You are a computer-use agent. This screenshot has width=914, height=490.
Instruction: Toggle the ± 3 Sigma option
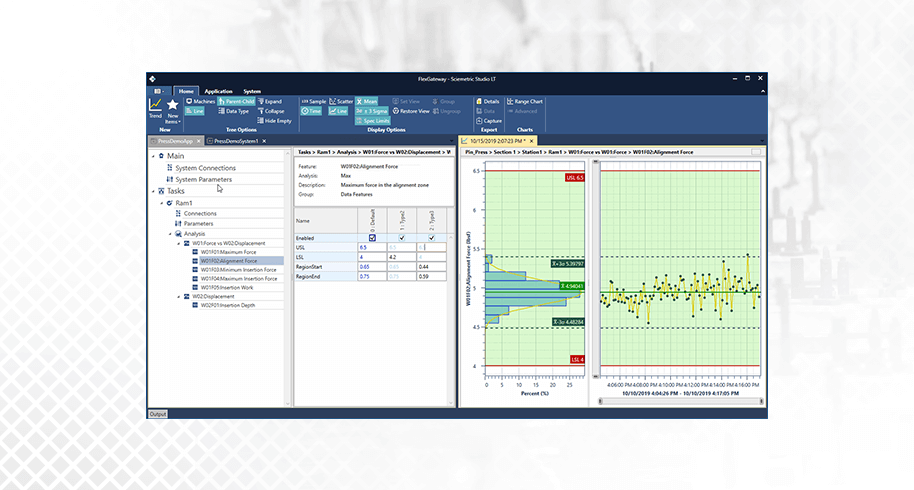(371, 111)
